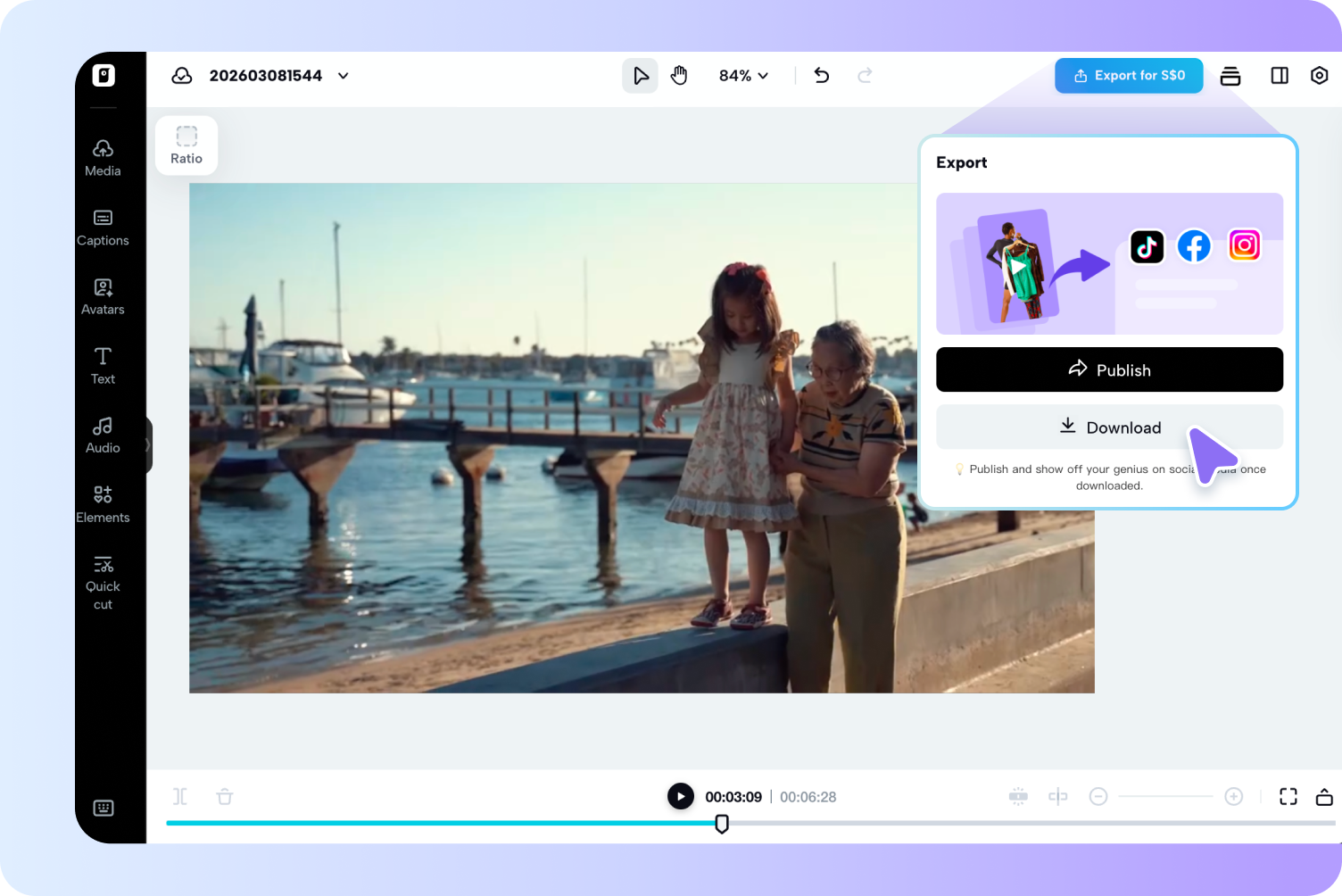This screenshot has height=896, width=1342.
Task: Click the play button under the preview
Action: (680, 796)
